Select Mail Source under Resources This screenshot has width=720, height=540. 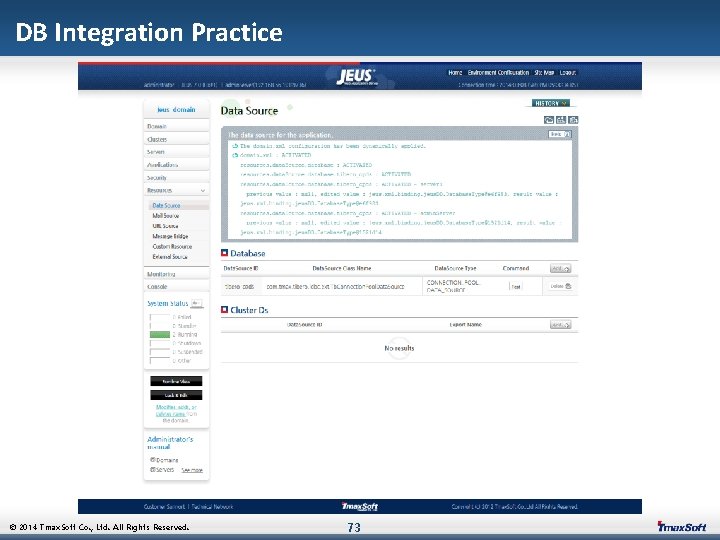[x=166, y=215]
